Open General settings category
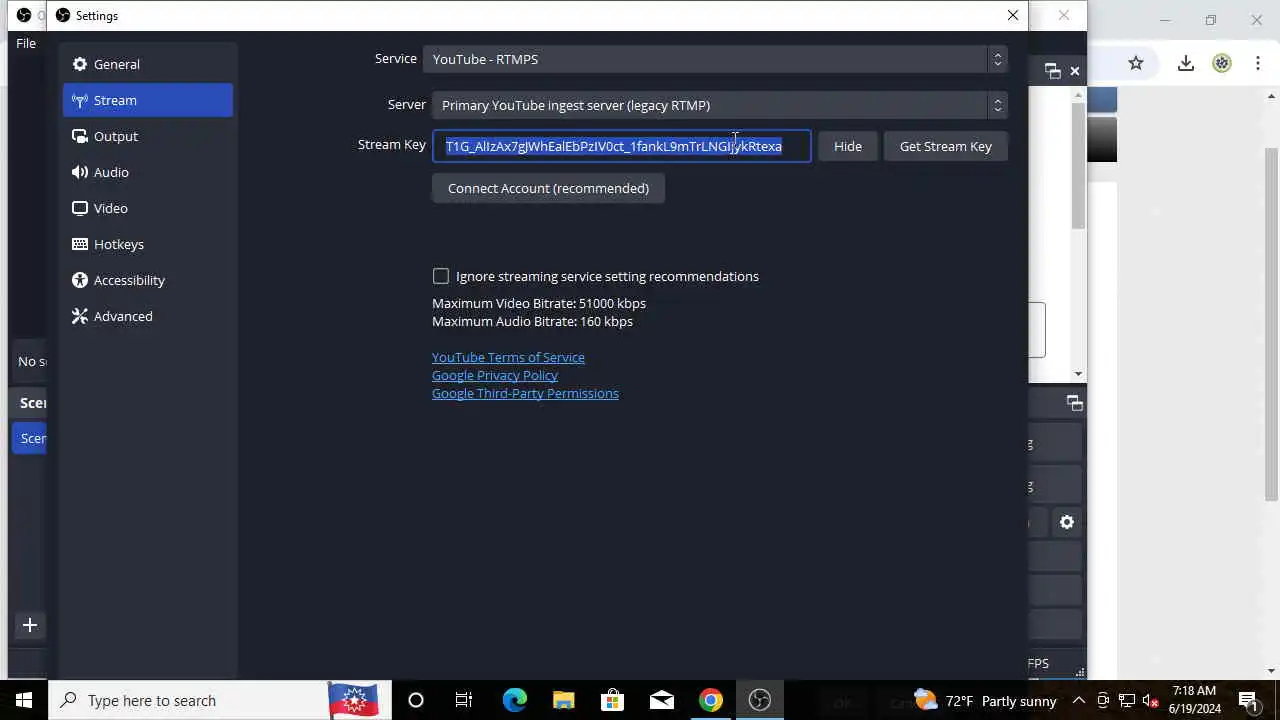 click(x=147, y=64)
